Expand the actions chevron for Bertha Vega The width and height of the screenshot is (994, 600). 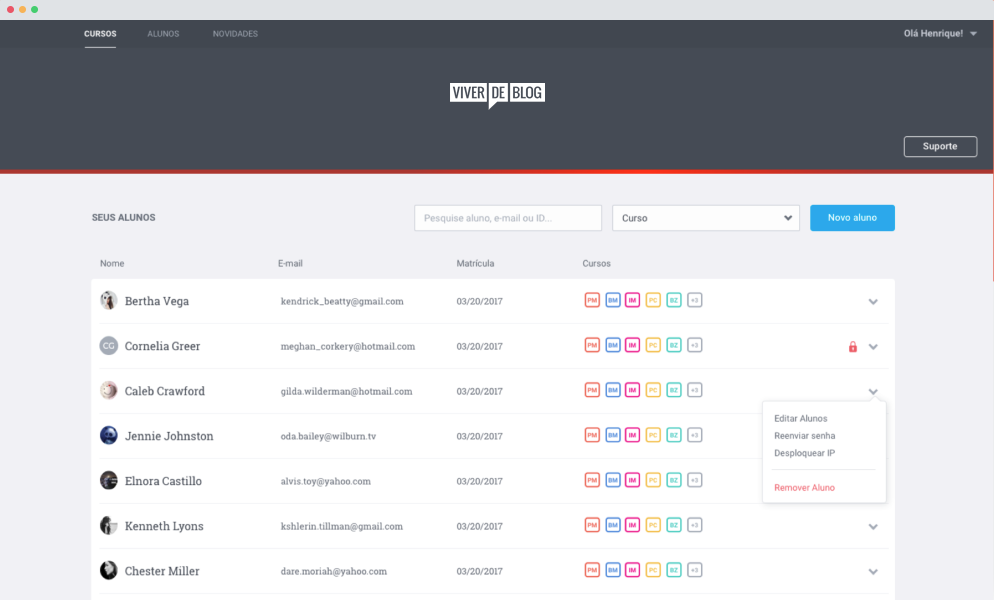(x=873, y=301)
